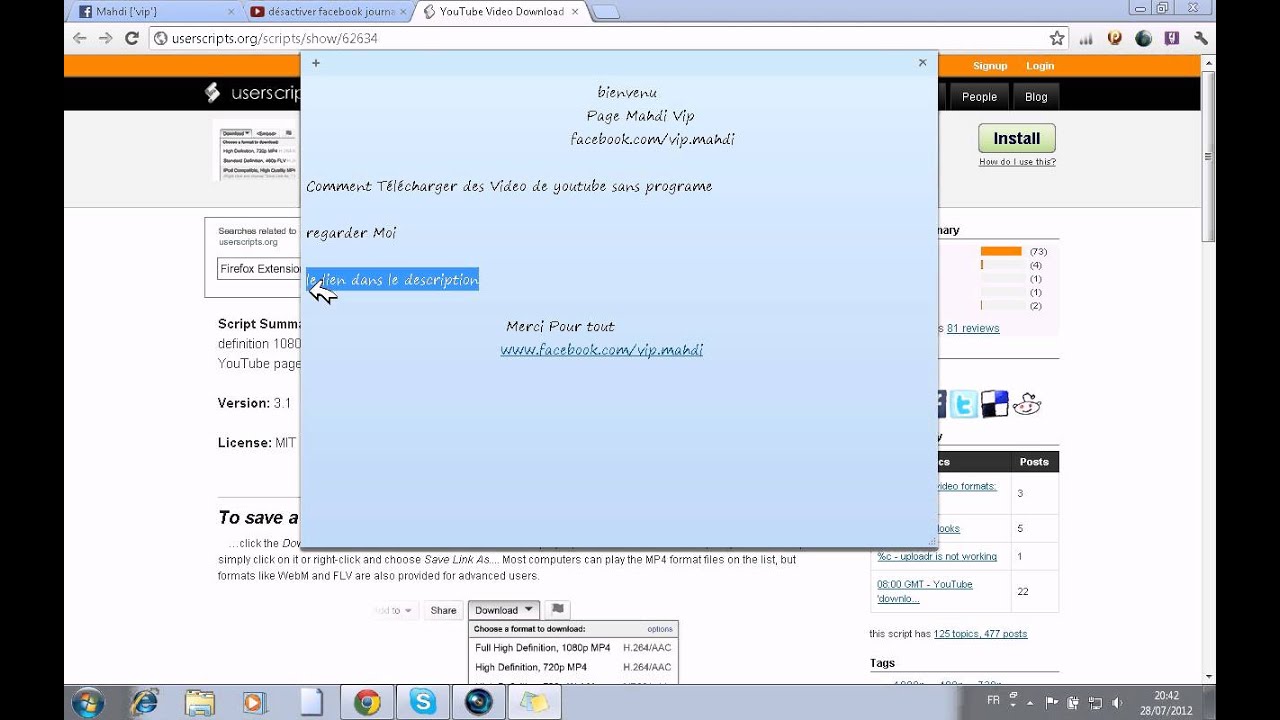Viewport: 1280px width, 720px height.
Task: Open the blank document taskbar icon
Action: coord(311,702)
